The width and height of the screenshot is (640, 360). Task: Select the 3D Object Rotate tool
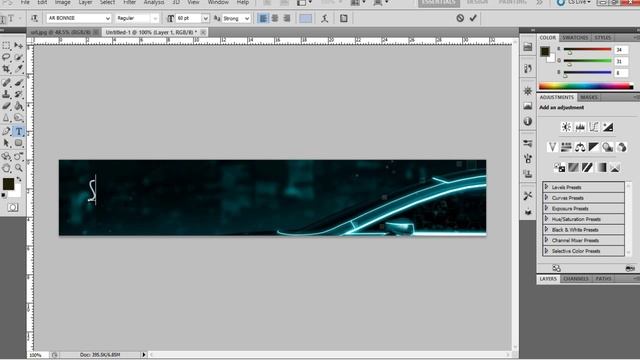[x=6, y=156]
